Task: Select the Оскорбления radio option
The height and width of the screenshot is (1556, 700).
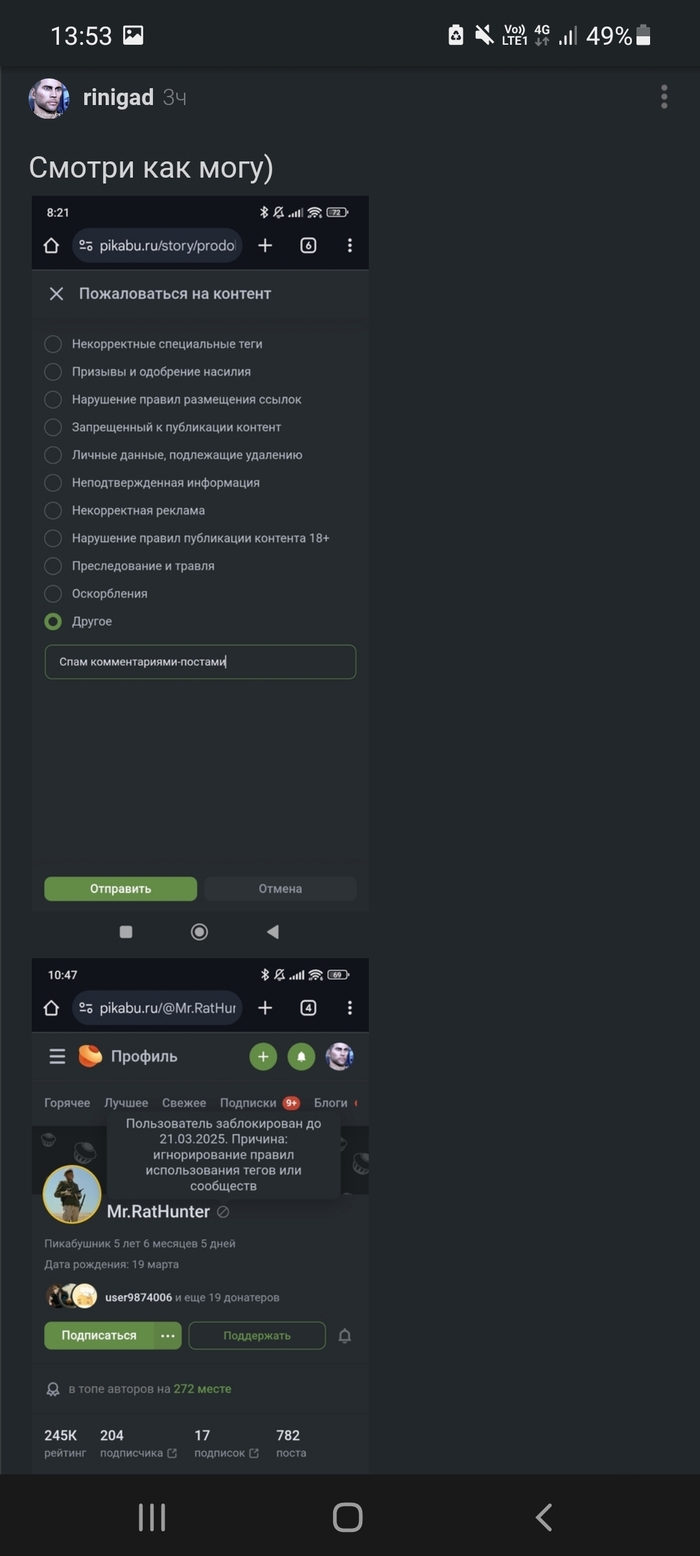Action: click(53, 594)
